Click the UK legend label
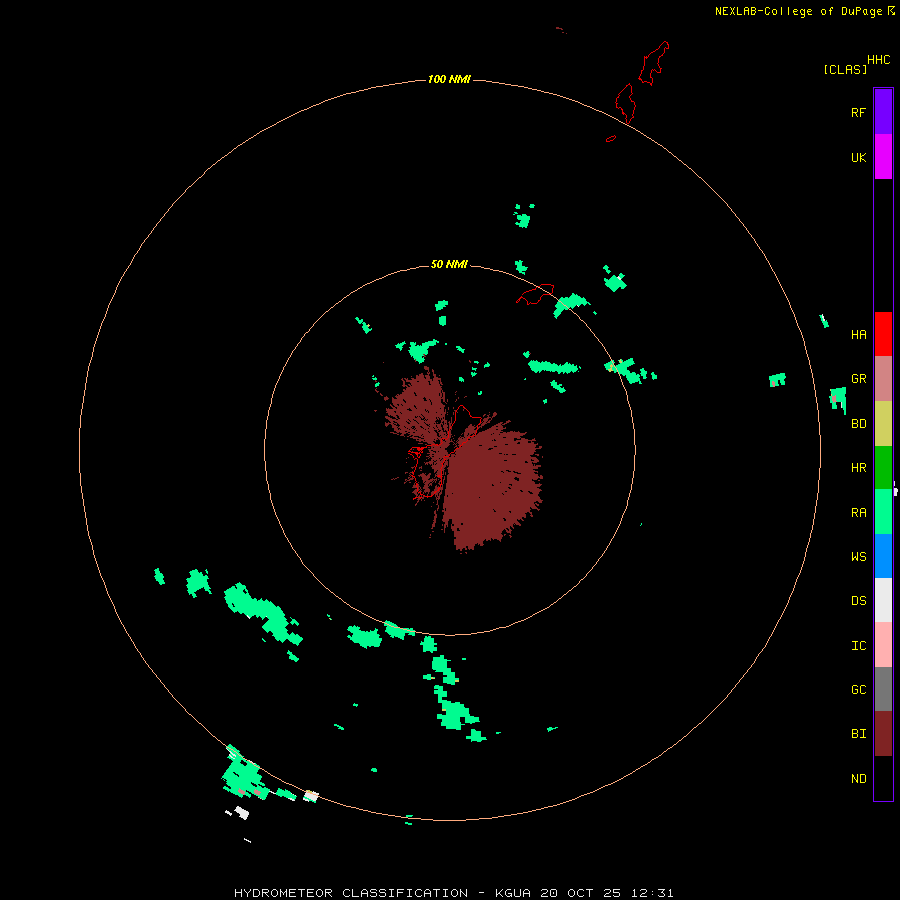The width and height of the screenshot is (900, 900). pos(858,157)
